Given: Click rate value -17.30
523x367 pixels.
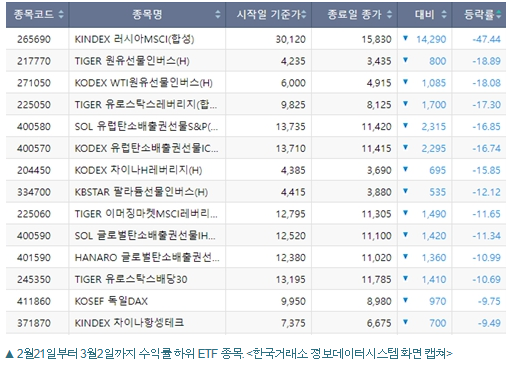Looking at the screenshot, I should point(487,105).
